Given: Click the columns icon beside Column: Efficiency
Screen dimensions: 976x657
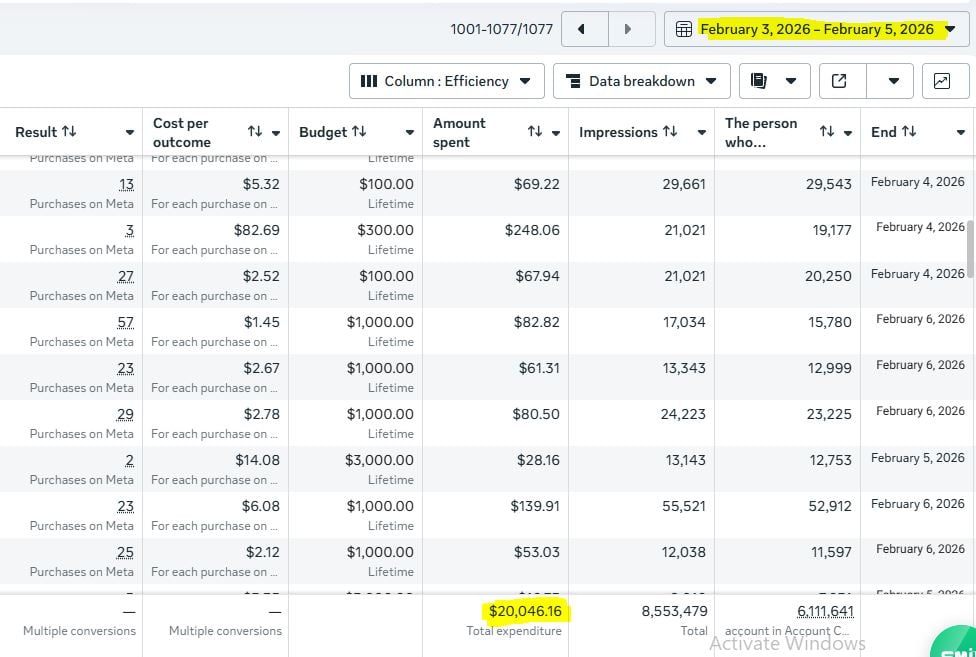Looking at the screenshot, I should (x=368, y=81).
